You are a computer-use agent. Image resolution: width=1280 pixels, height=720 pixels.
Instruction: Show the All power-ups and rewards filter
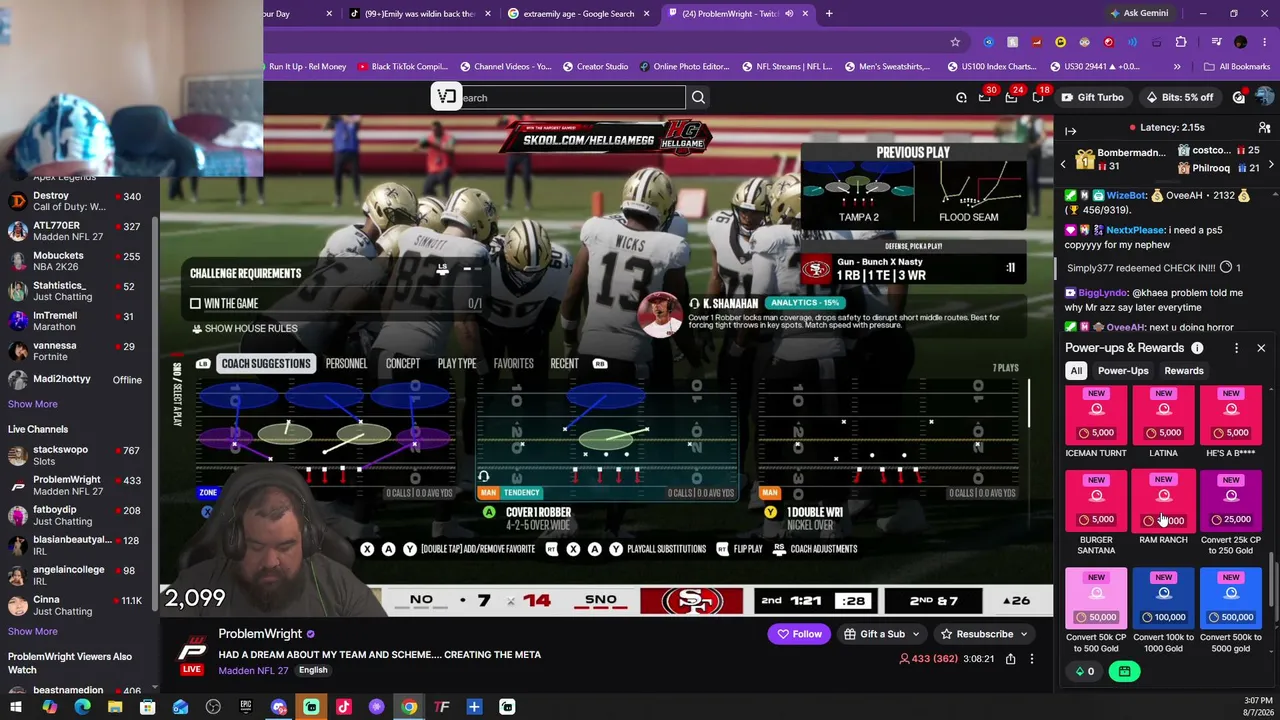click(x=1076, y=371)
